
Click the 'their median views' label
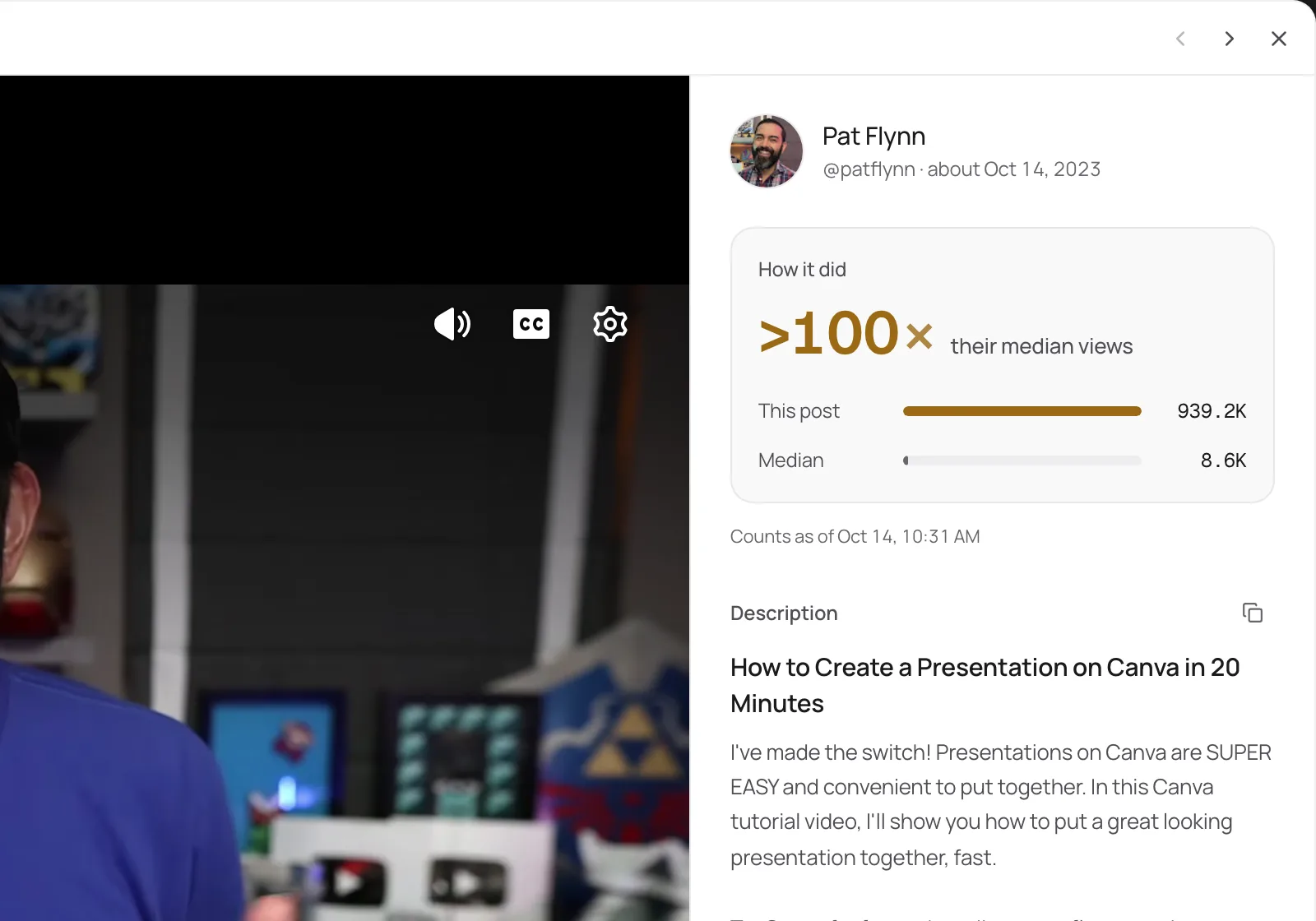point(1041,346)
